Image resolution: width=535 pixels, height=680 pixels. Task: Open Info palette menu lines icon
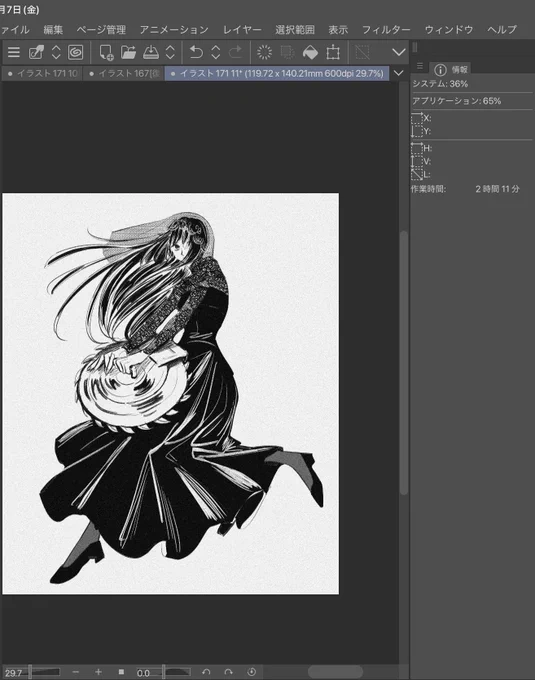pos(420,66)
